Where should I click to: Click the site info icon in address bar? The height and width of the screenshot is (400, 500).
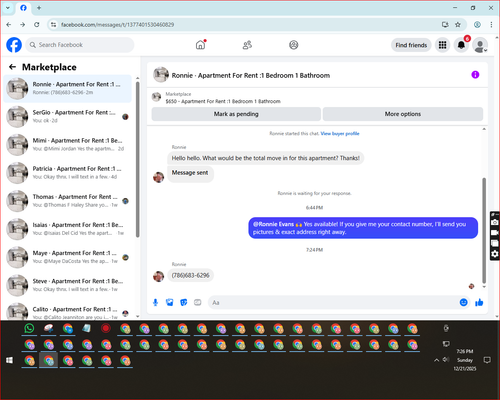point(53,25)
